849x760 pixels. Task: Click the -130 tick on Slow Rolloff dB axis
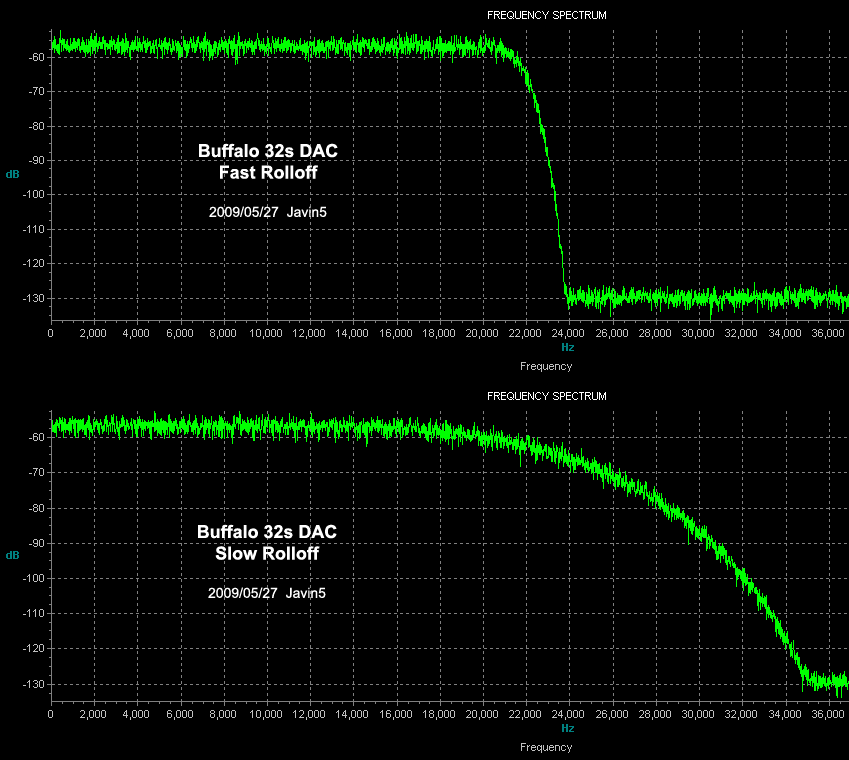[x=34, y=684]
